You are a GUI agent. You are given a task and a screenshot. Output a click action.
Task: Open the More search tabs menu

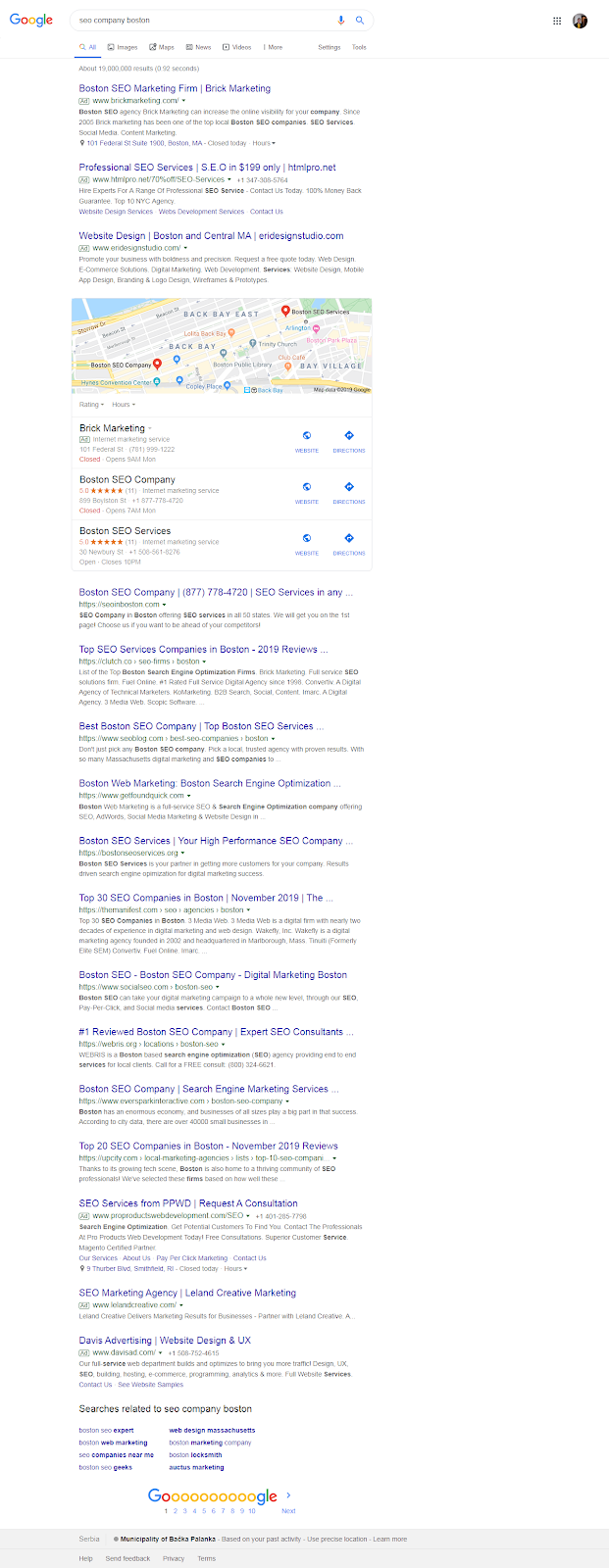[273, 47]
